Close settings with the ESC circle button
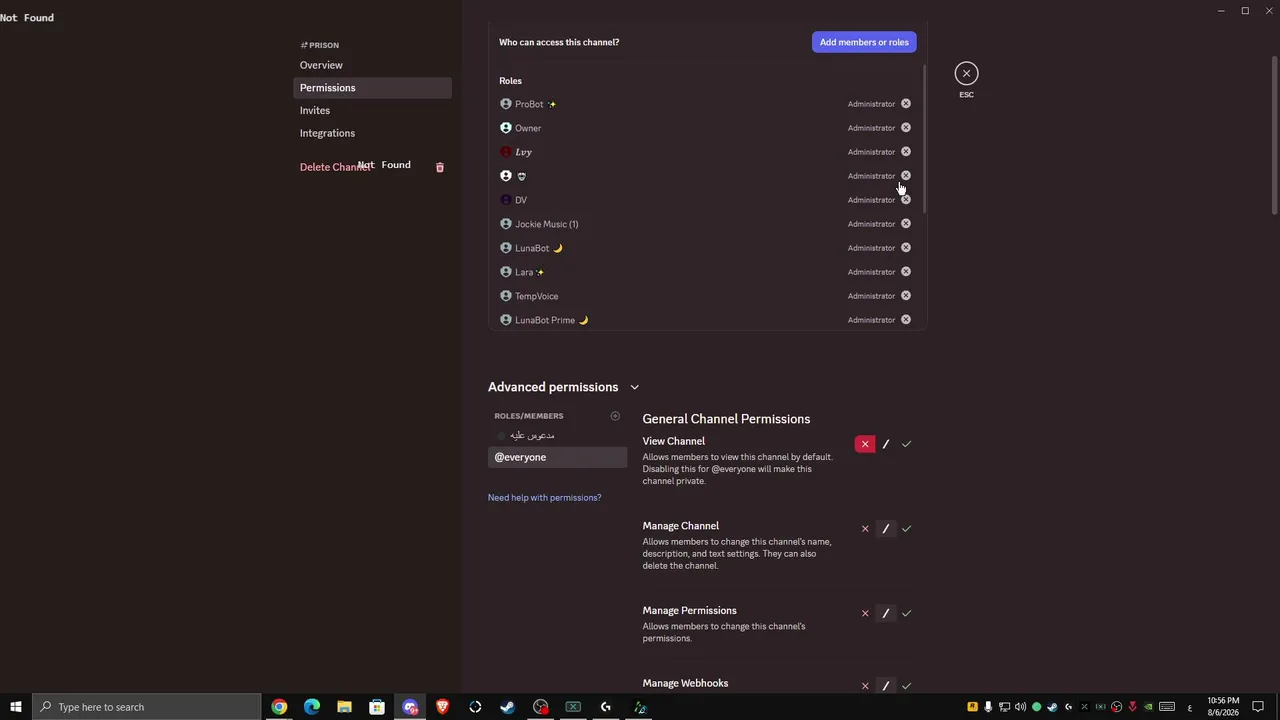The image size is (1280, 720). [966, 73]
